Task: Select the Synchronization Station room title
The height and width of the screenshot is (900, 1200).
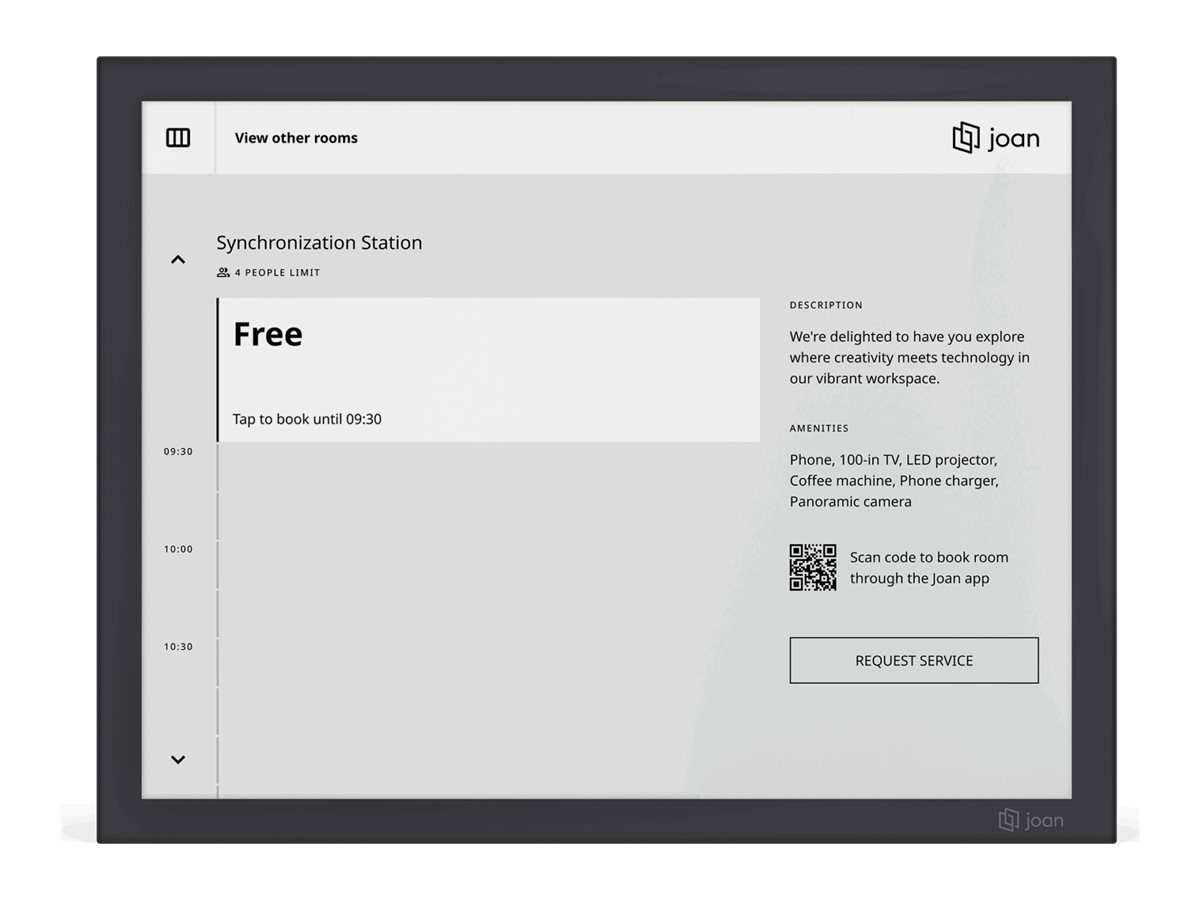Action: coord(320,242)
